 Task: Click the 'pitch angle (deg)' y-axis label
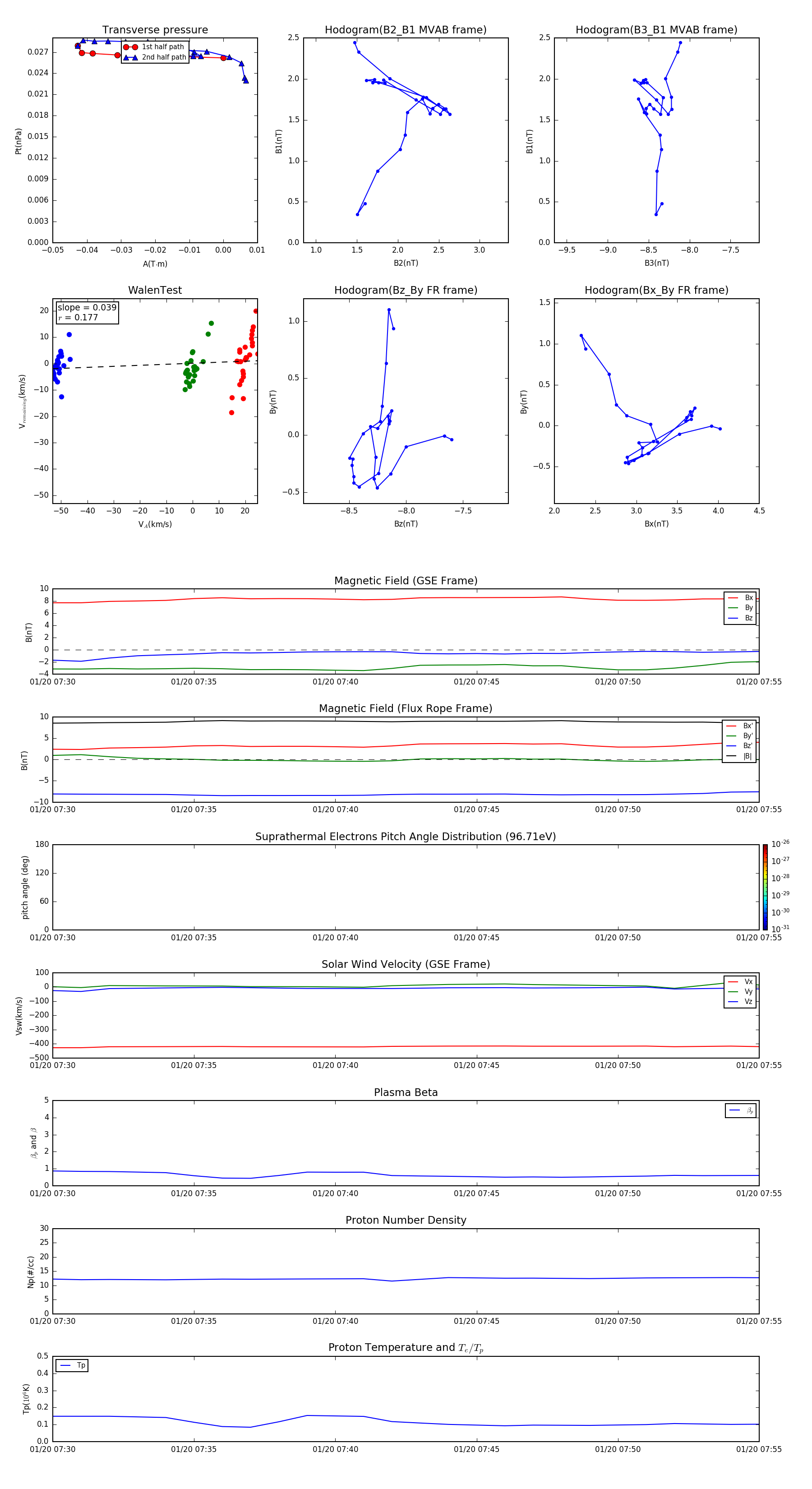point(25,887)
